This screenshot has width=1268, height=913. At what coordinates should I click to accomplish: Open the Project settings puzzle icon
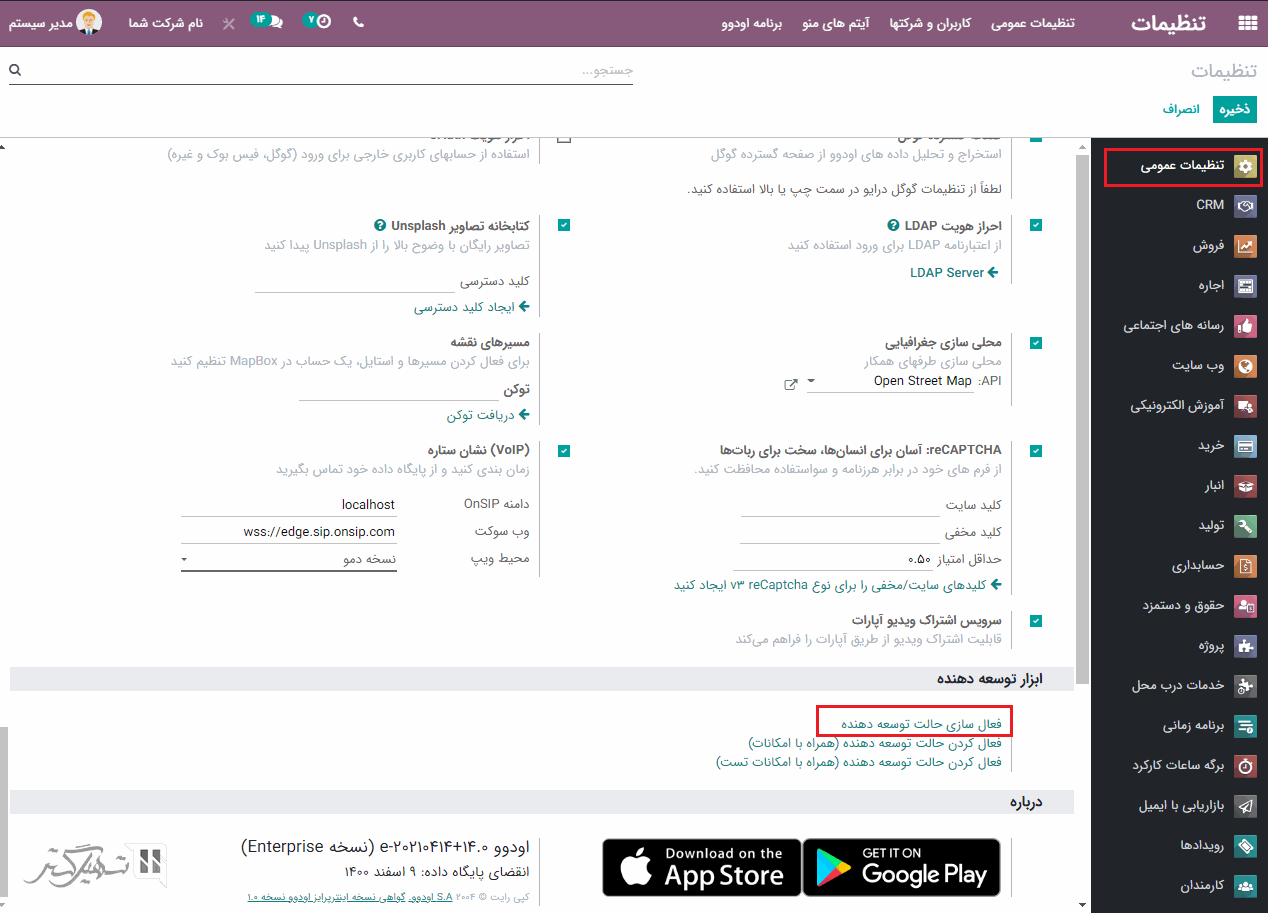tap(1245, 646)
